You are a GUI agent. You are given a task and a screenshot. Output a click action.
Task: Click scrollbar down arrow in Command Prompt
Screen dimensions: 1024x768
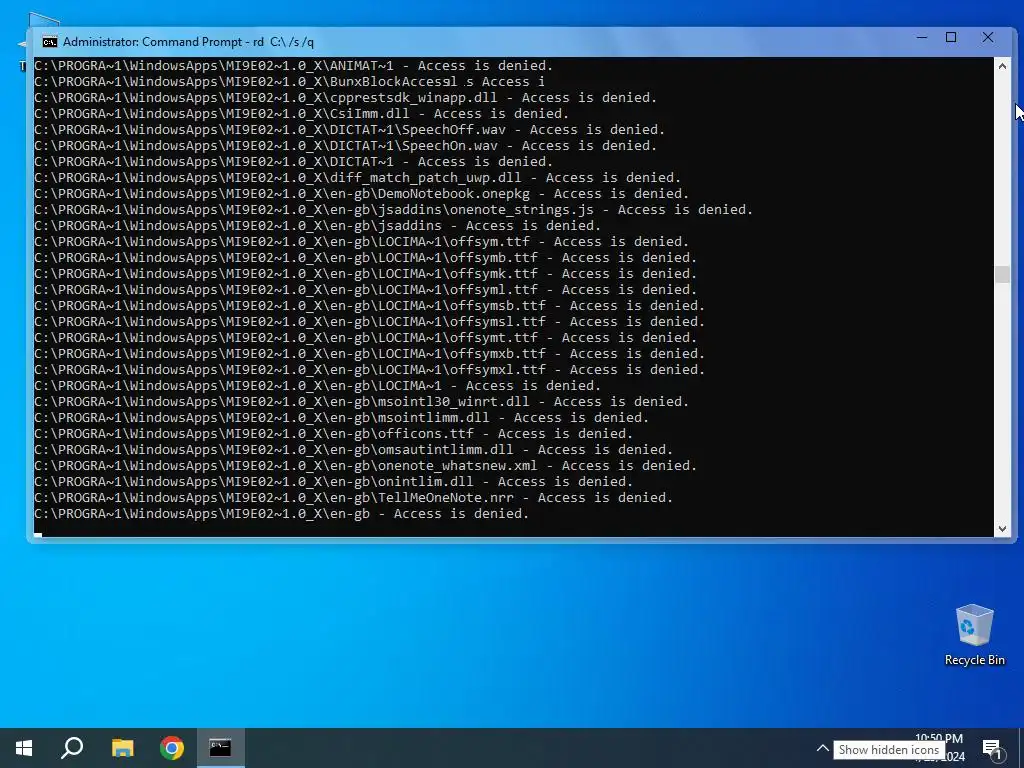(x=1002, y=529)
